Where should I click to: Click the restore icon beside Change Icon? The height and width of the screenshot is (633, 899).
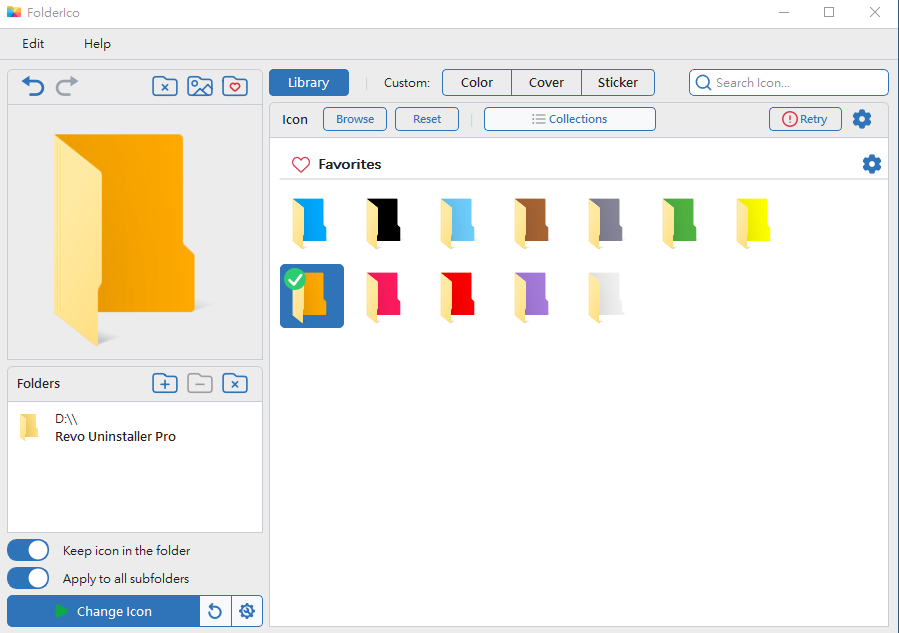pos(215,611)
